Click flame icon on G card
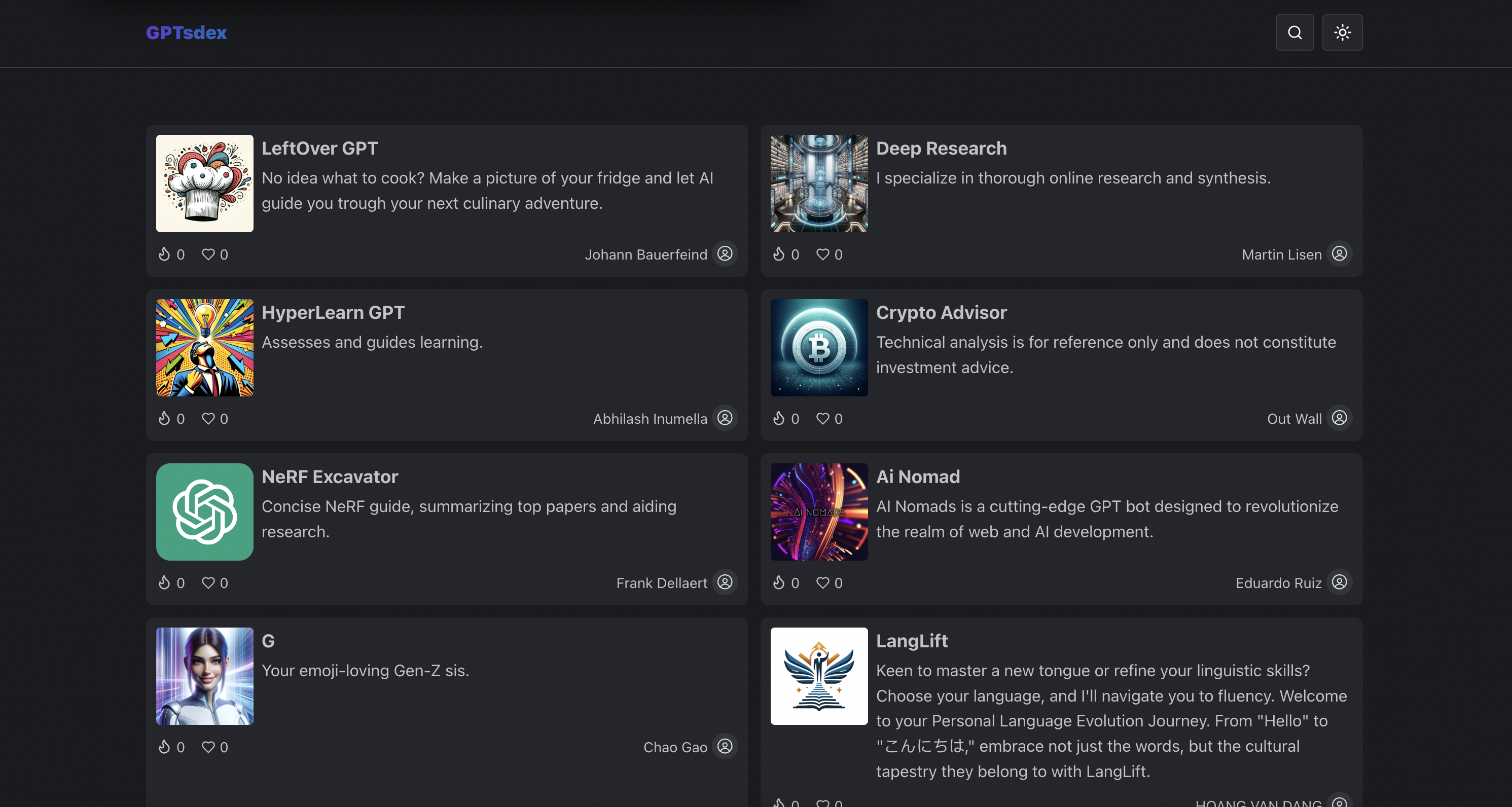Screen dimensions: 1512x807 164,747
